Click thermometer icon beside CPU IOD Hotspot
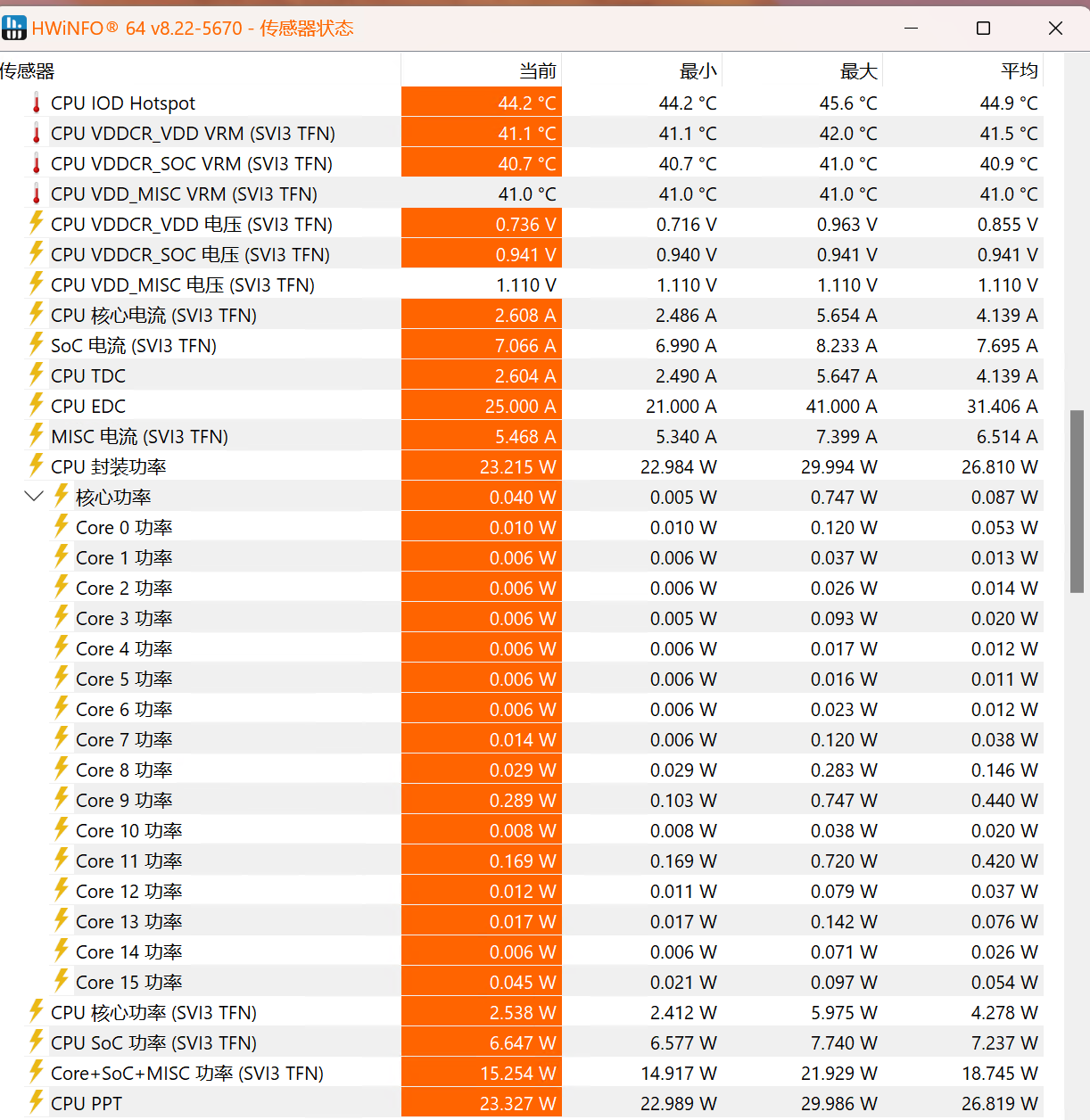The image size is (1090, 1120). point(37,103)
